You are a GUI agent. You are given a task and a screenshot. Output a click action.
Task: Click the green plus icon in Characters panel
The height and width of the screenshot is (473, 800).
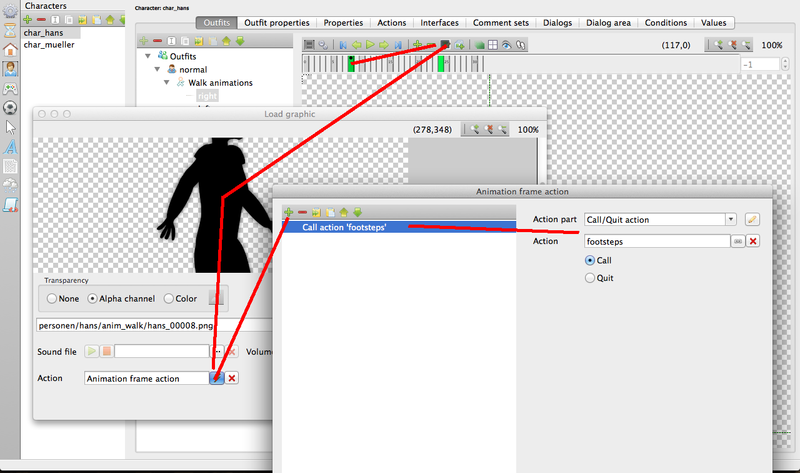pyautogui.click(x=29, y=19)
